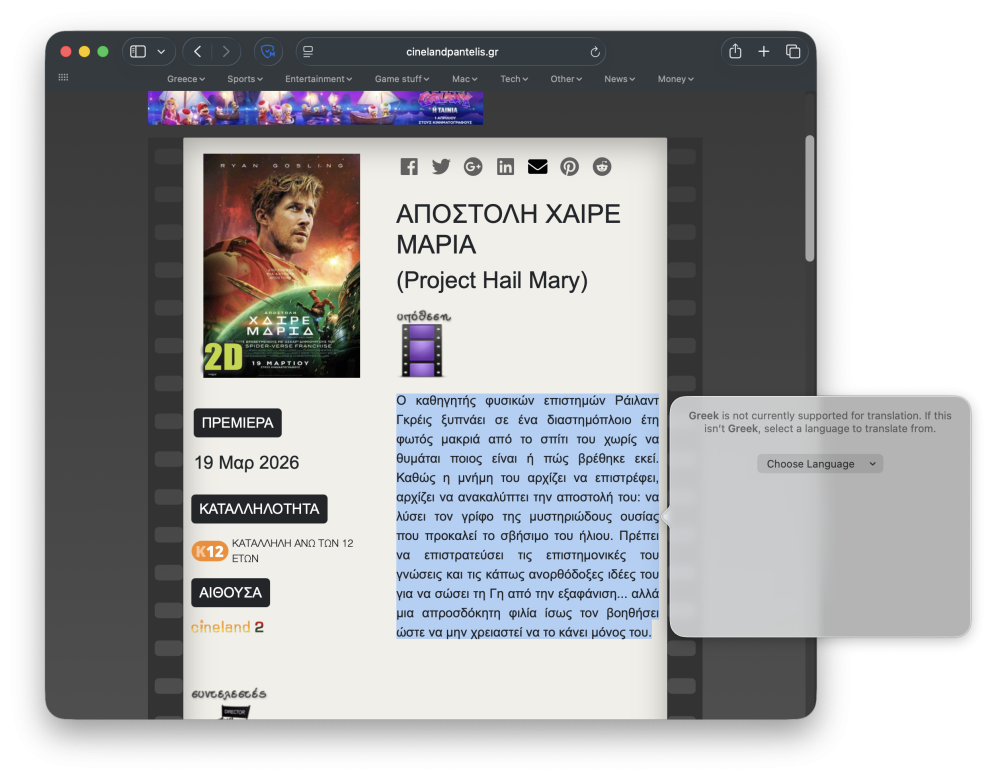Open the News favorites menu

click(620, 79)
